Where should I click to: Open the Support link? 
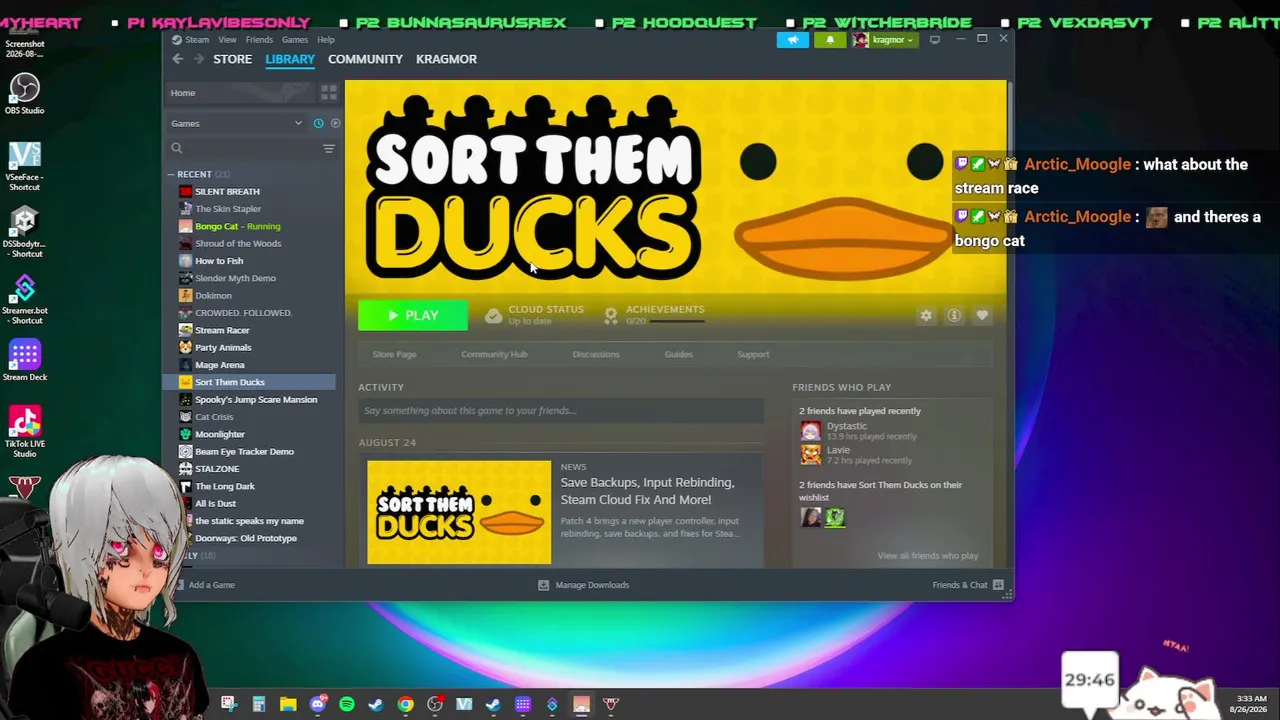pyautogui.click(x=753, y=354)
